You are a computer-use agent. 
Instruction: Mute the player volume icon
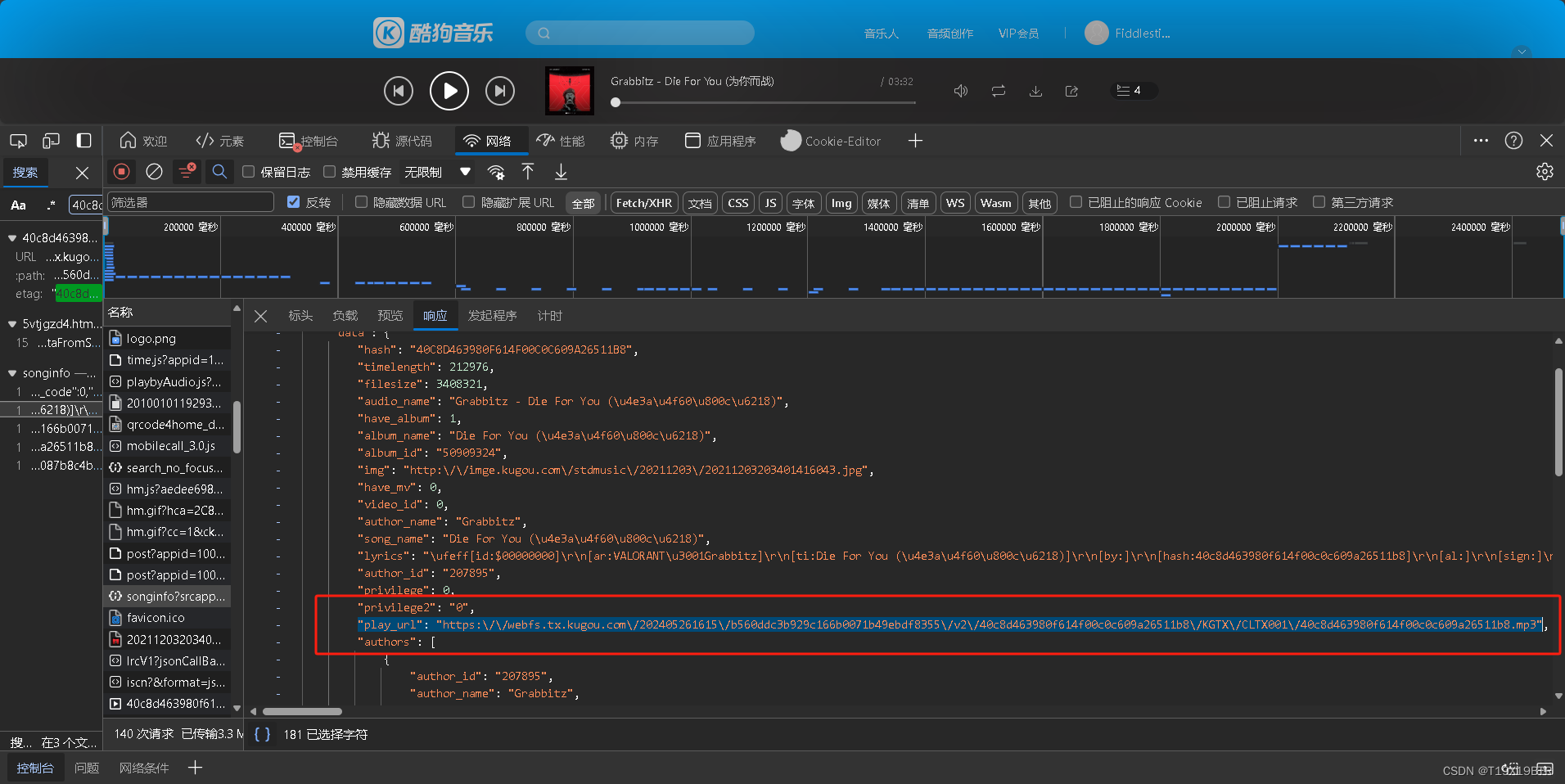961,91
